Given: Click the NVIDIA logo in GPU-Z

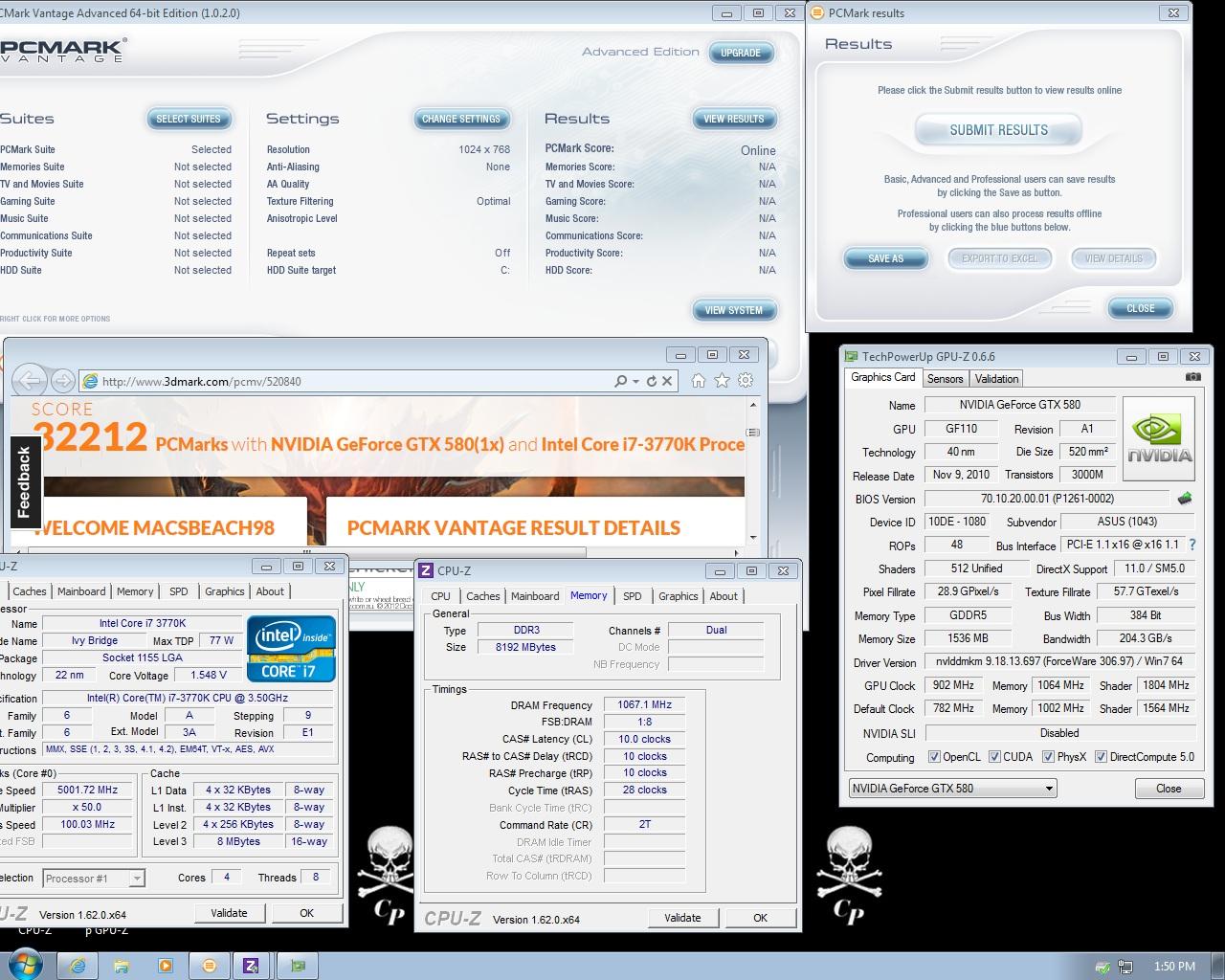Looking at the screenshot, I should pyautogui.click(x=1159, y=438).
